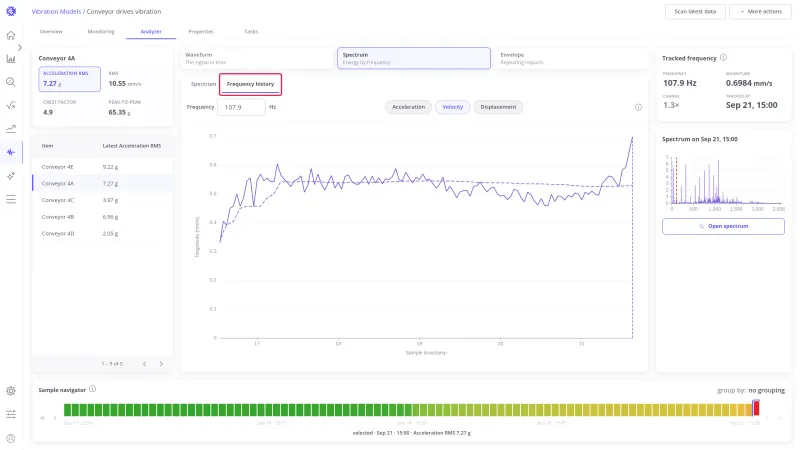Step to next sample in navigator
The image size is (800, 450).
pyautogui.click(x=766, y=418)
